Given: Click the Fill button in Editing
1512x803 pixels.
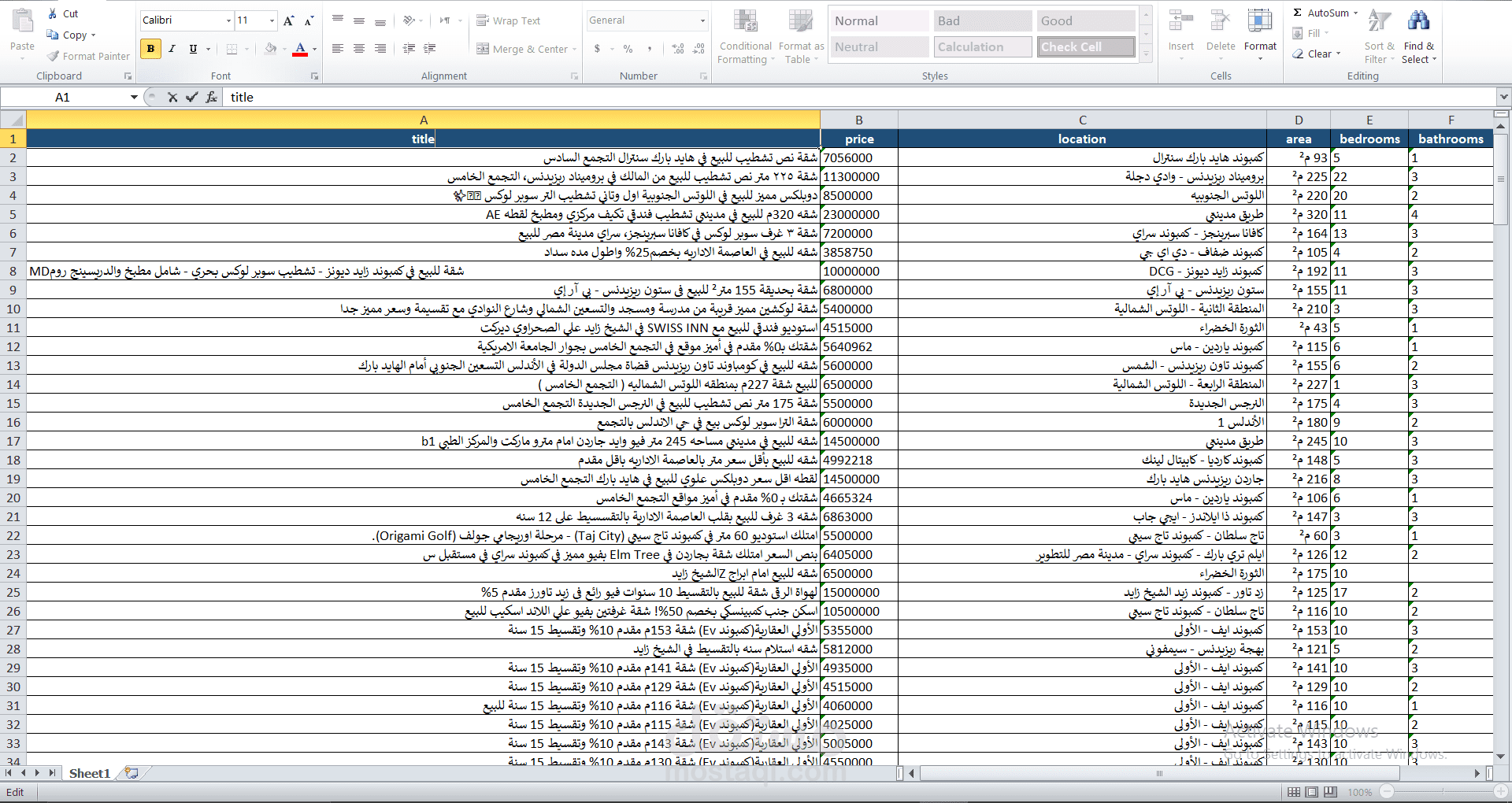Looking at the screenshot, I should [x=1310, y=33].
